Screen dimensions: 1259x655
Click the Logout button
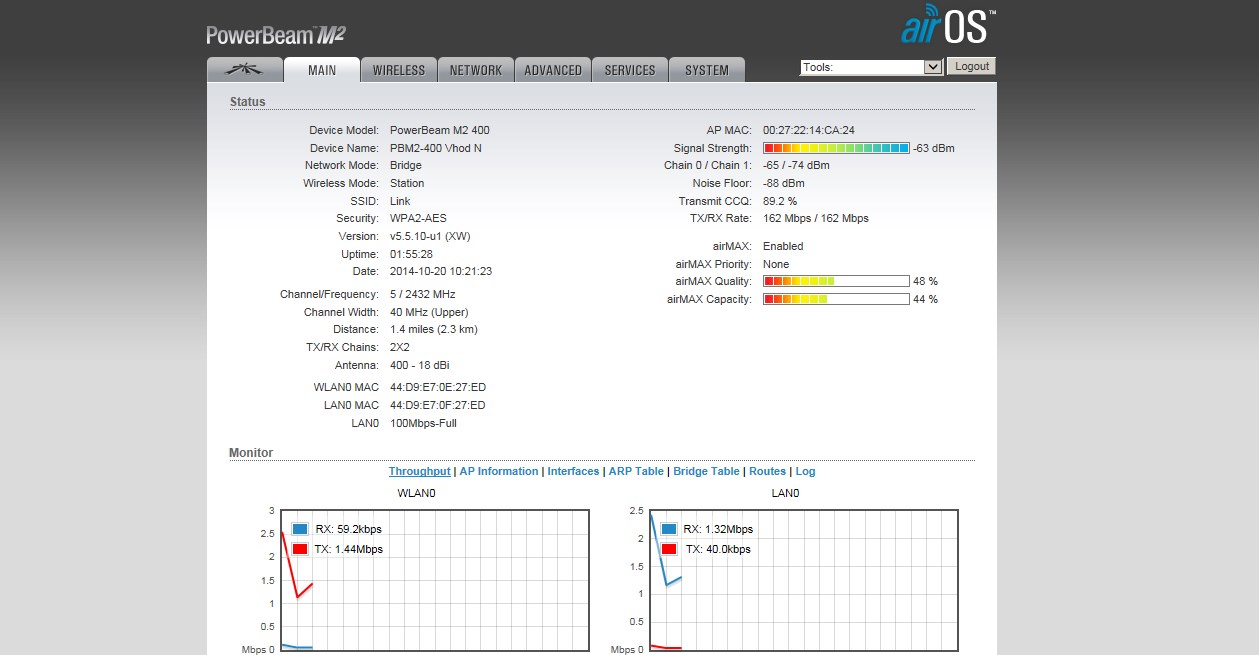click(x=971, y=66)
